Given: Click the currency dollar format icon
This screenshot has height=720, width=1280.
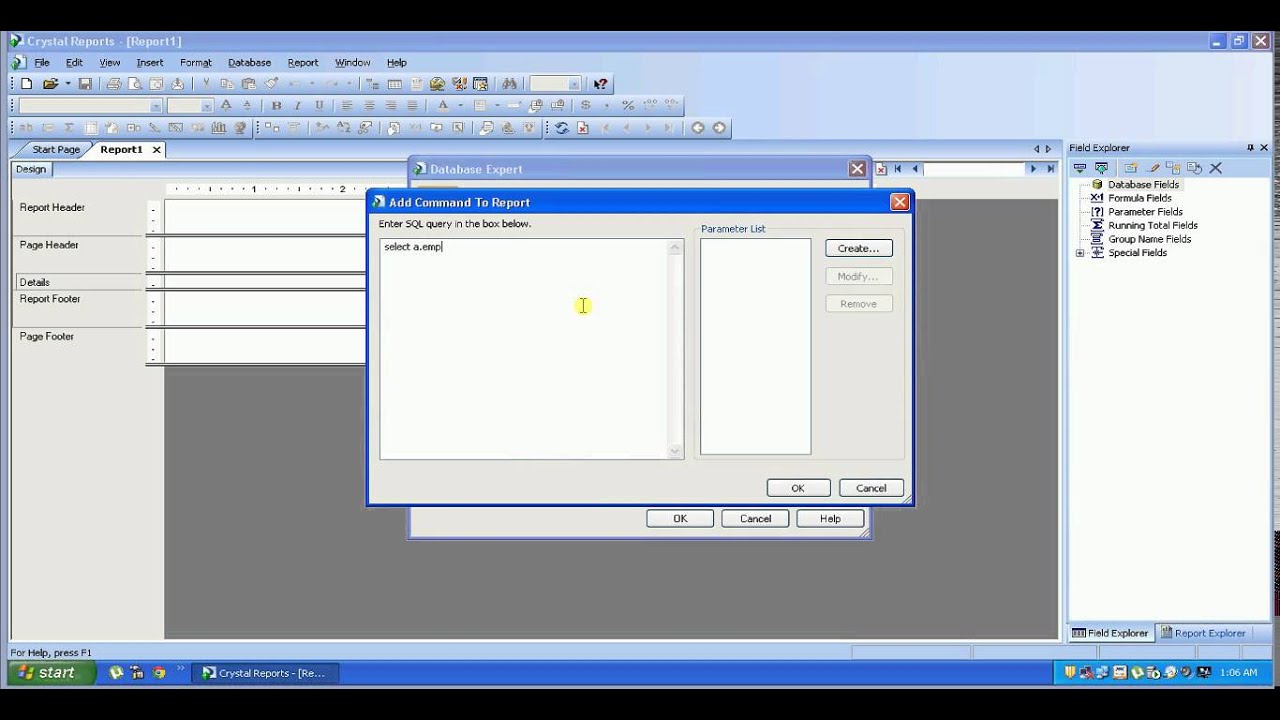Looking at the screenshot, I should [585, 105].
